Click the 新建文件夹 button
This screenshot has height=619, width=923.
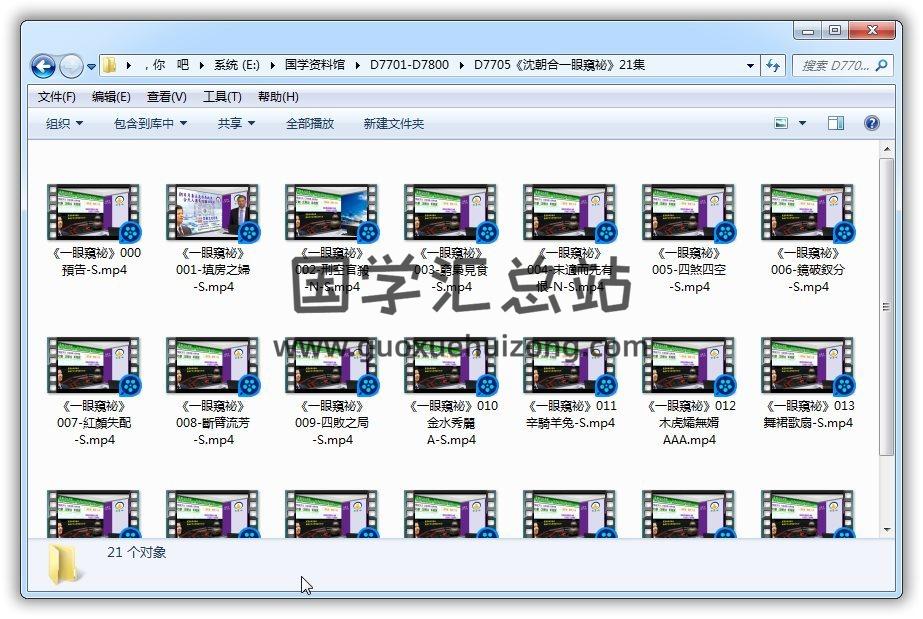click(x=394, y=124)
